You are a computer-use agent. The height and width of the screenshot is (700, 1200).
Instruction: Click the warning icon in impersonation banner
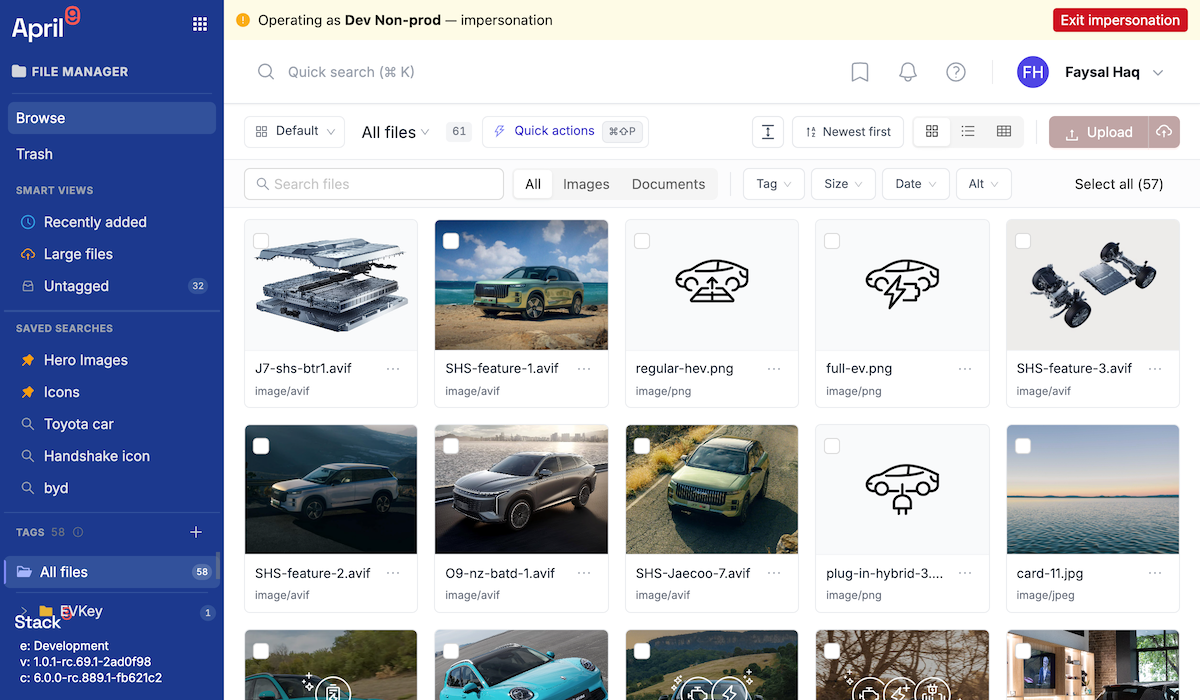click(x=243, y=20)
